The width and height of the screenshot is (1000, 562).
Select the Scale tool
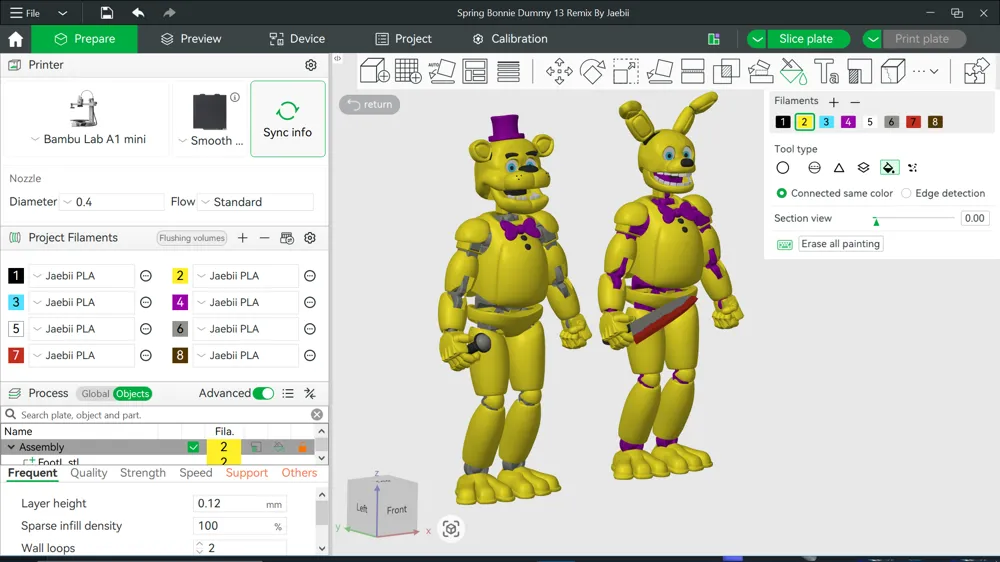coord(626,71)
